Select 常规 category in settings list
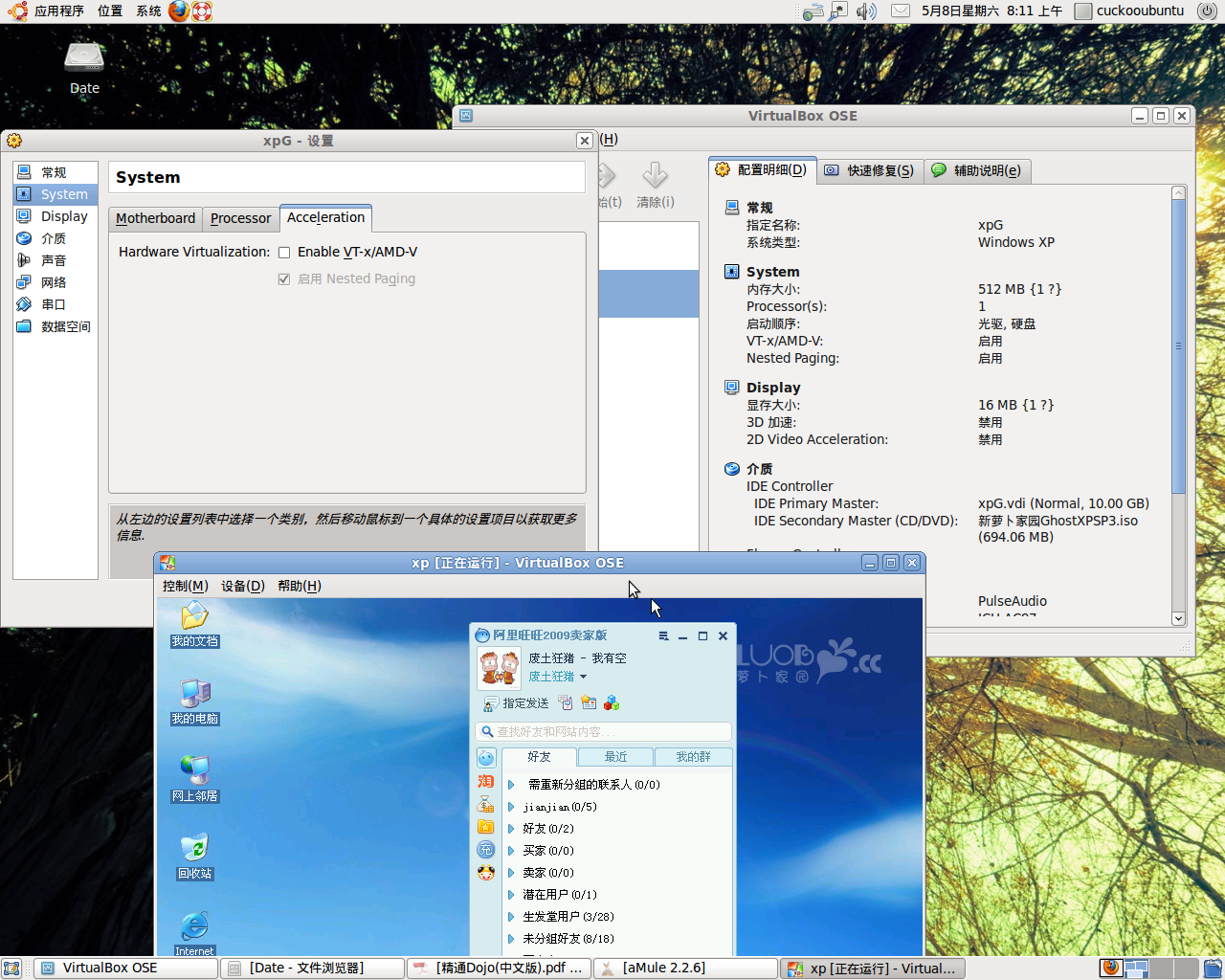Image resolution: width=1225 pixels, height=980 pixels. point(56,172)
